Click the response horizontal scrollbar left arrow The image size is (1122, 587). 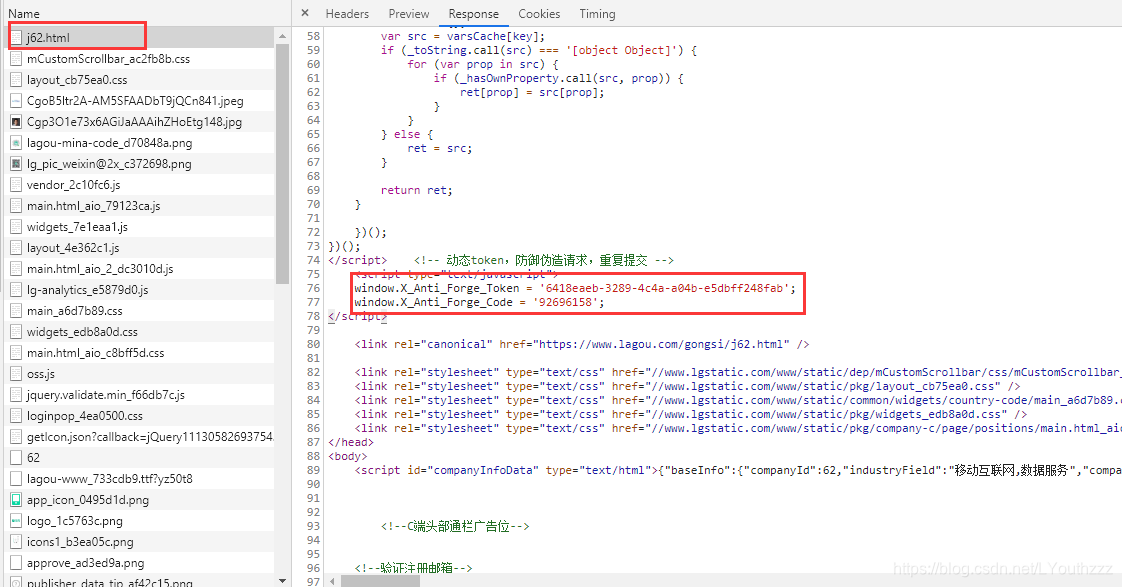coord(333,581)
